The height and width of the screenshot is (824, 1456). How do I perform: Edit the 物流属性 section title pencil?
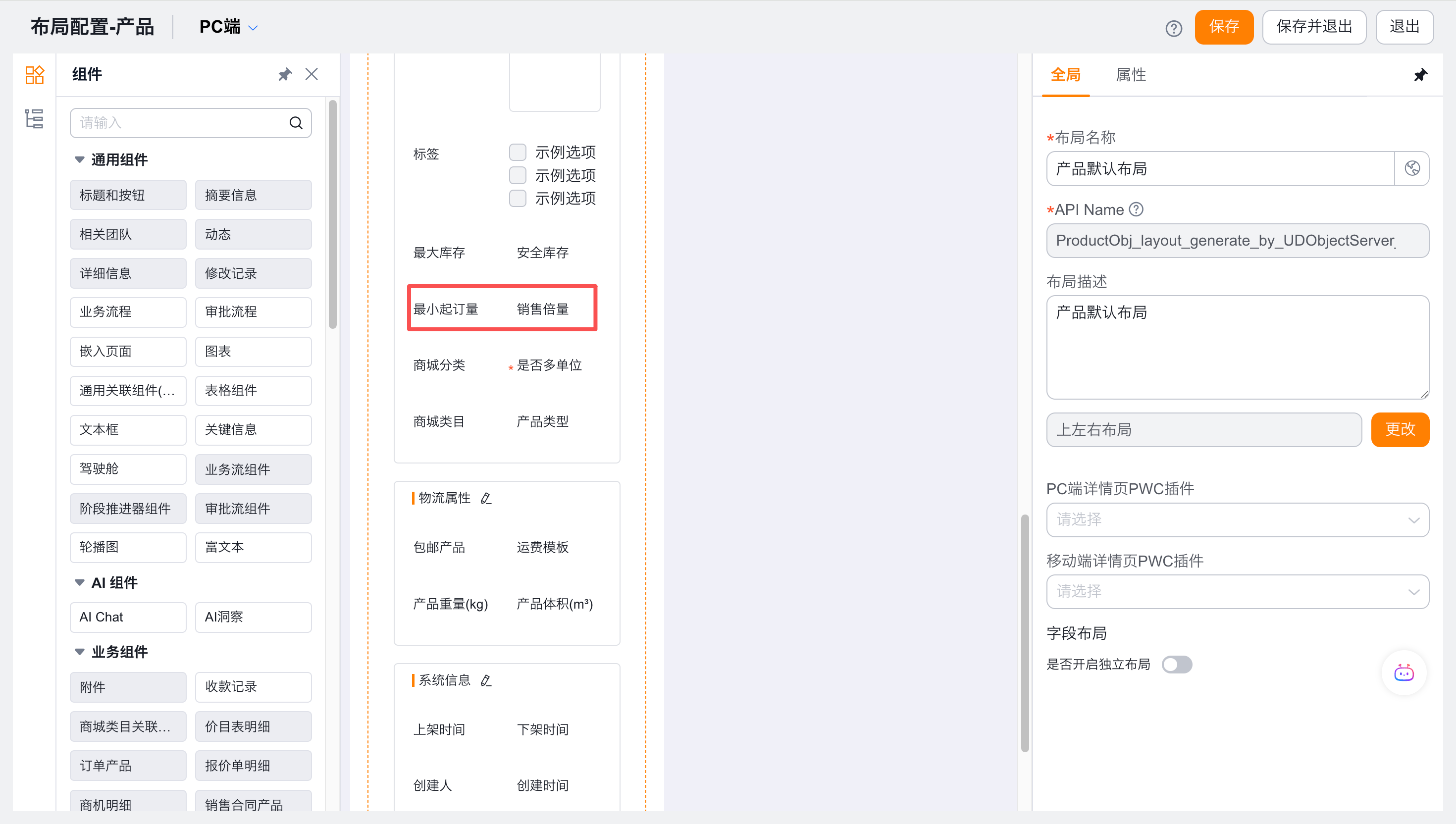coord(485,499)
